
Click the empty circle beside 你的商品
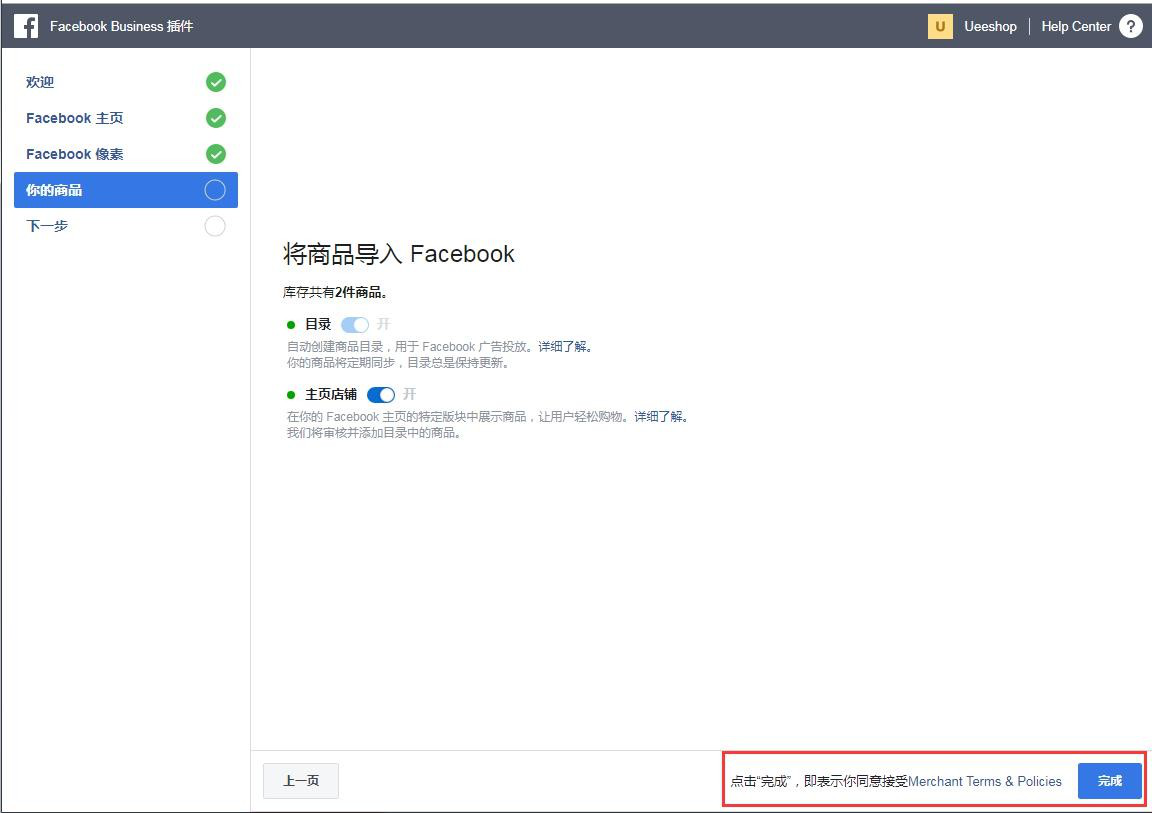(x=215, y=190)
